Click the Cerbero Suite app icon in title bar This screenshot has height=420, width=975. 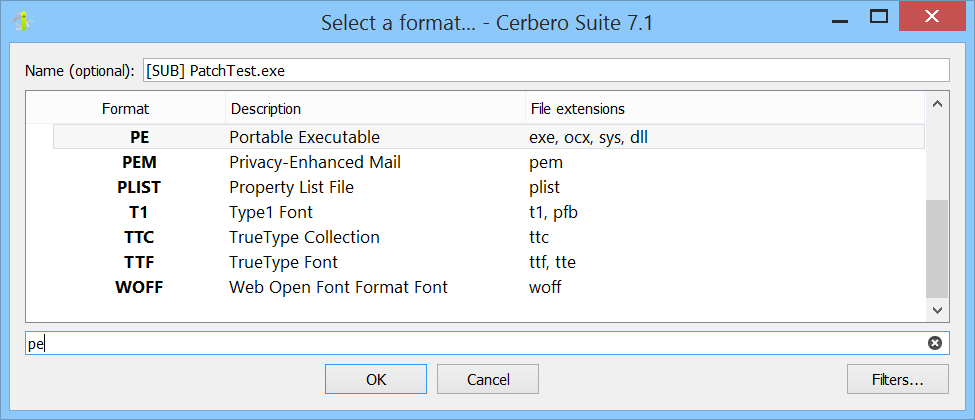click(x=24, y=22)
